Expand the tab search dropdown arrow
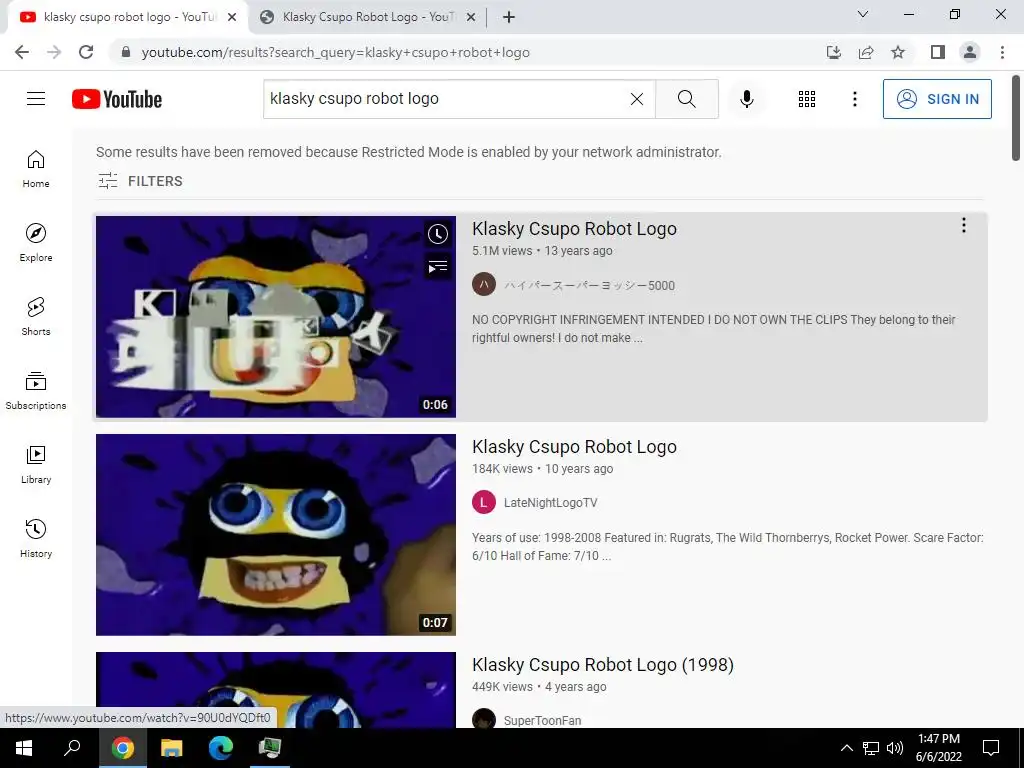1024x768 pixels. pyautogui.click(x=863, y=14)
